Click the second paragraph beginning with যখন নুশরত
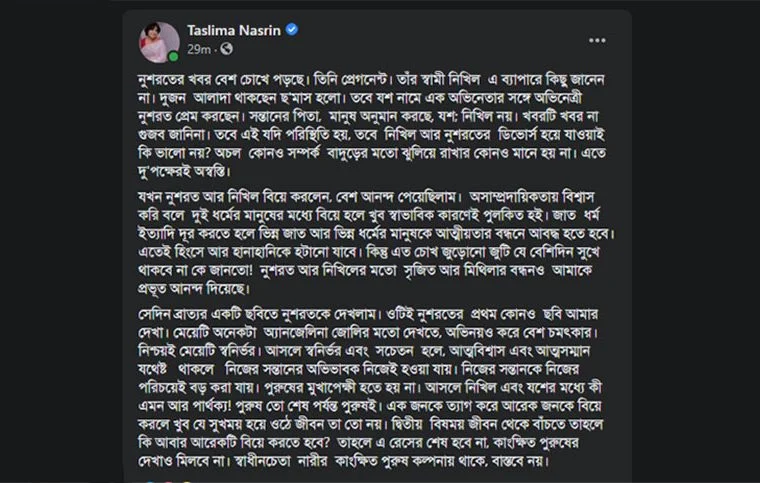This screenshot has width=760, height=483. 376,243
